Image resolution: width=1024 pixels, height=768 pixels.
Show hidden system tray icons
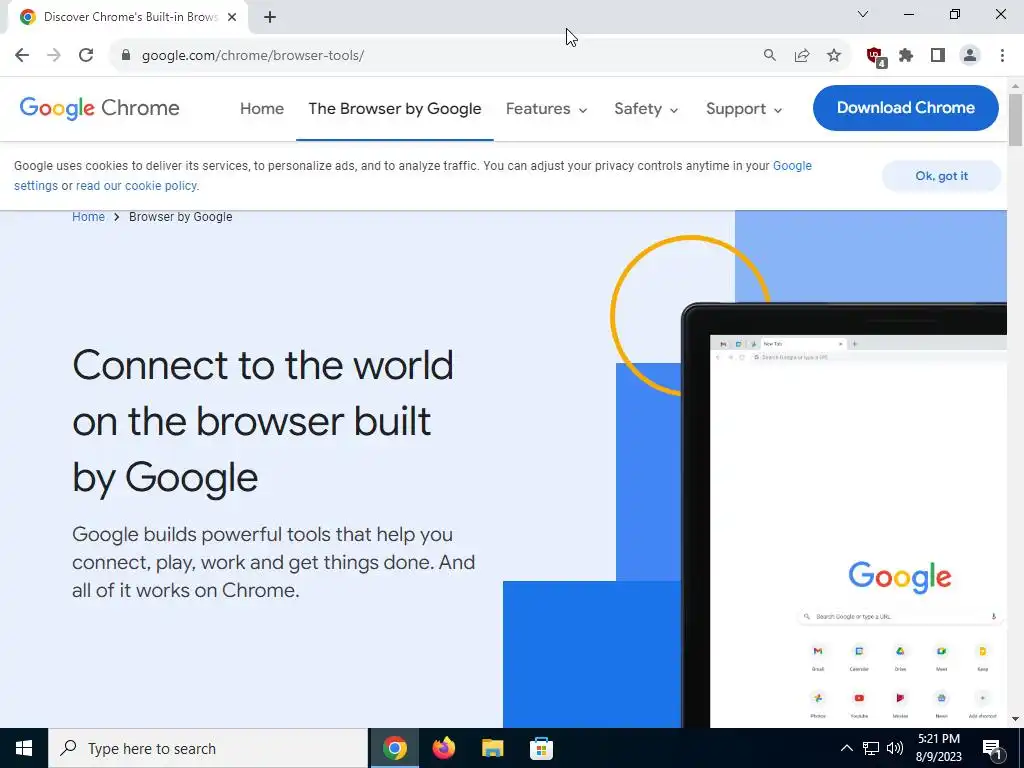coord(846,748)
